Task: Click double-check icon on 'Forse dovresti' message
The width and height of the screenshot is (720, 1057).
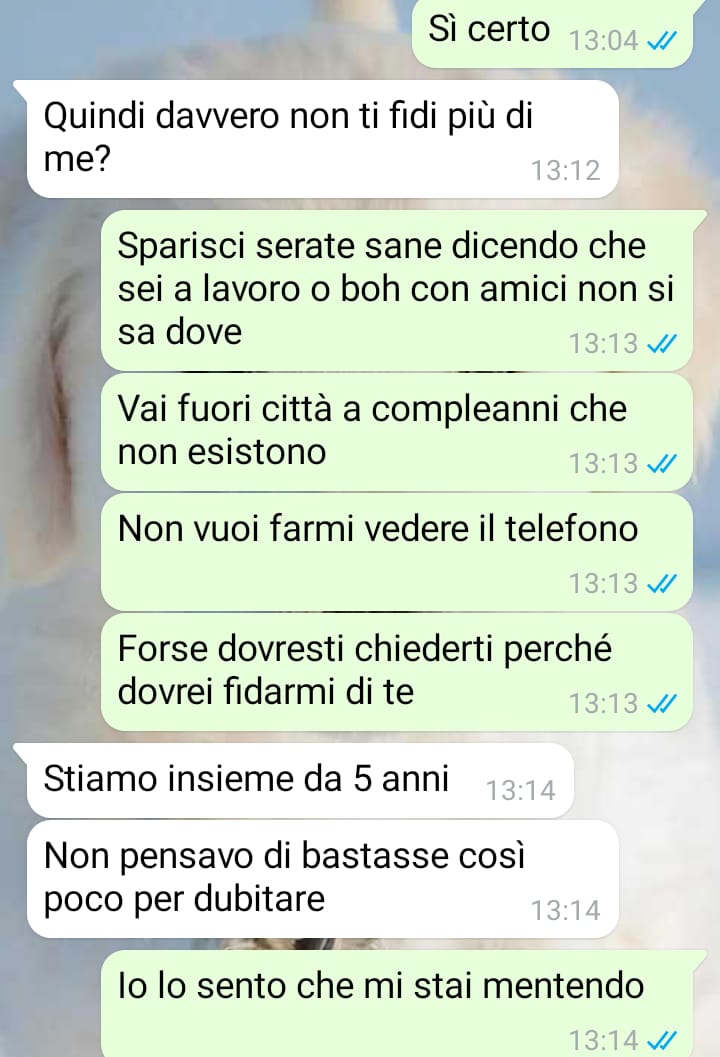Action: pyautogui.click(x=661, y=704)
